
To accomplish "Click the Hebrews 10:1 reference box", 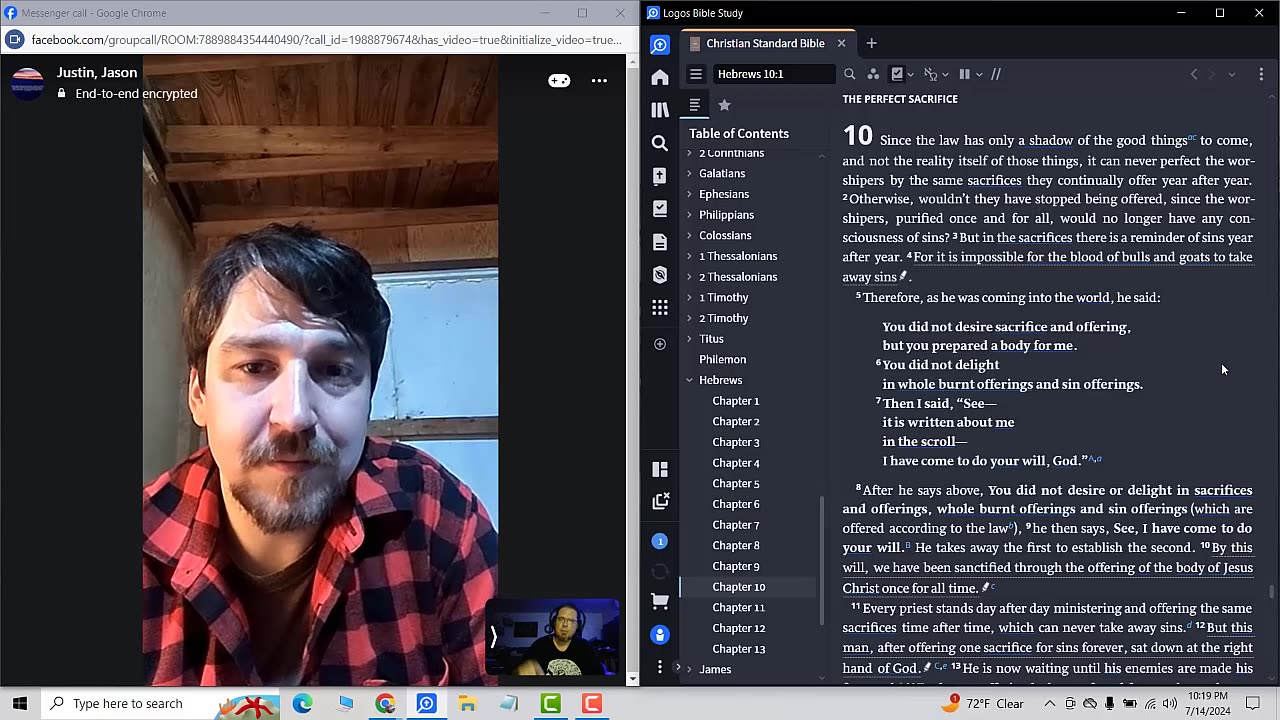I will pos(773,74).
